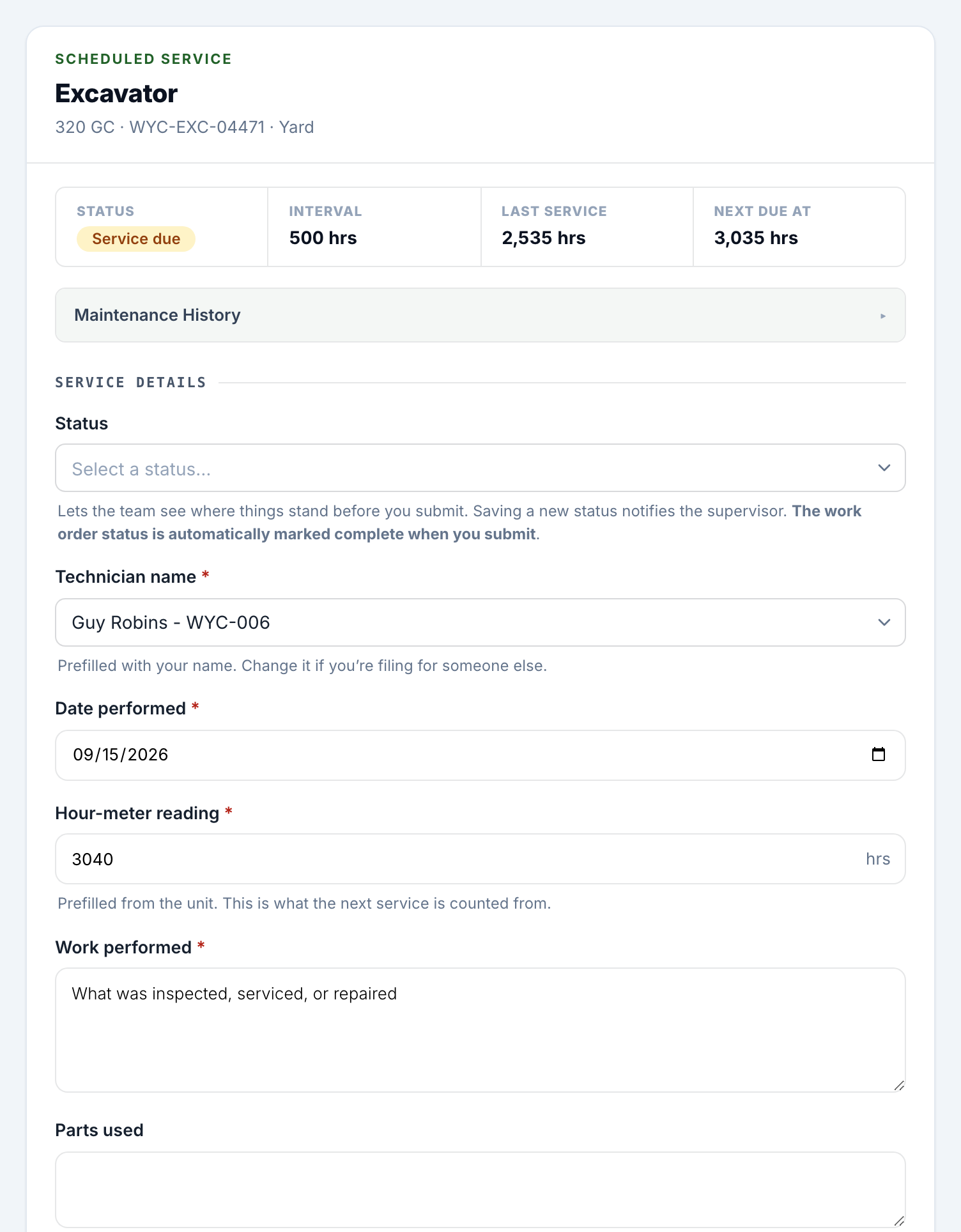This screenshot has height=1232, width=961.
Task: Open the Status dropdown in Service Details
Action: click(x=480, y=468)
